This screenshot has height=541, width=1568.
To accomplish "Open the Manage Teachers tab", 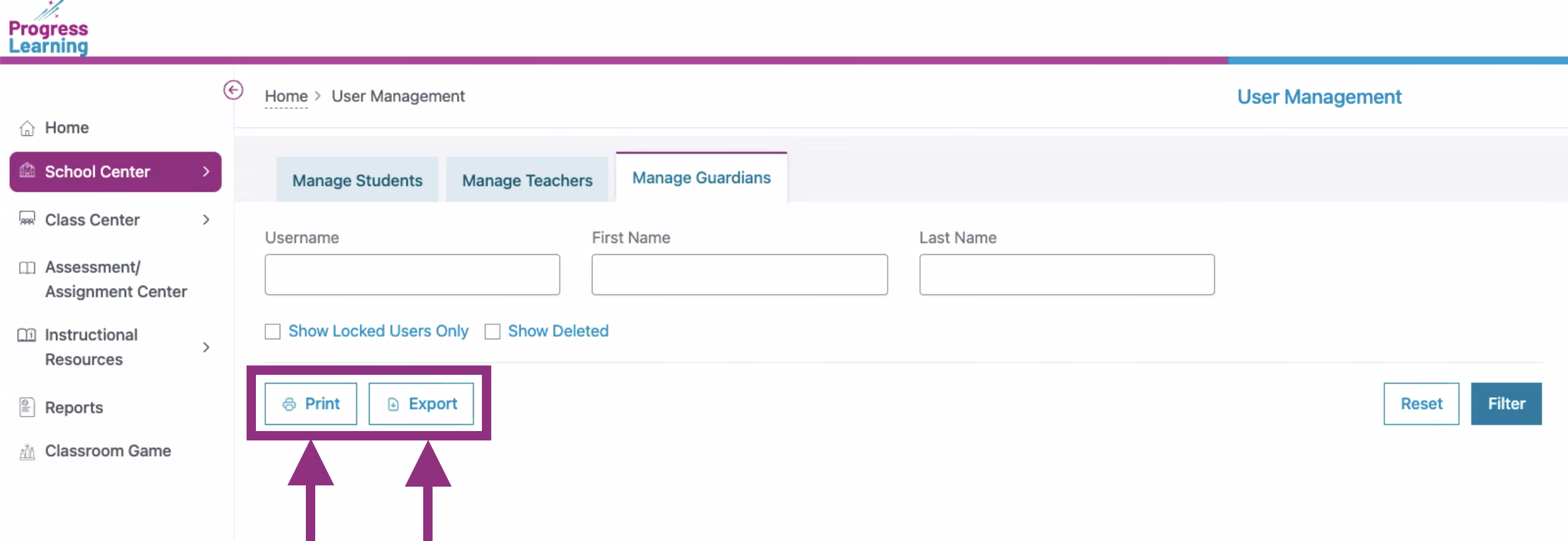I will 527,181.
